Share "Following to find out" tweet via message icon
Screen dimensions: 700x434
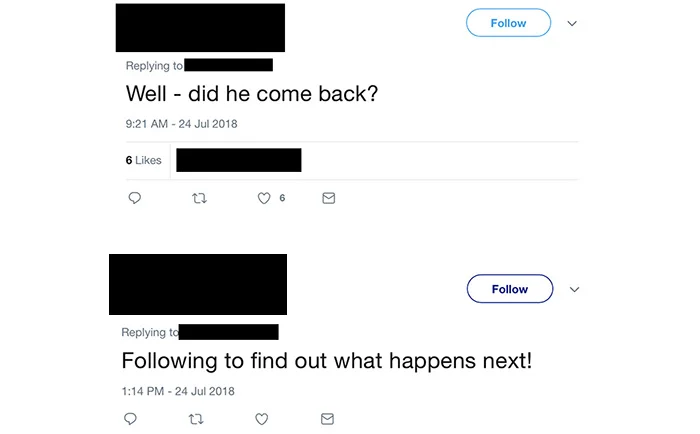tap(327, 419)
